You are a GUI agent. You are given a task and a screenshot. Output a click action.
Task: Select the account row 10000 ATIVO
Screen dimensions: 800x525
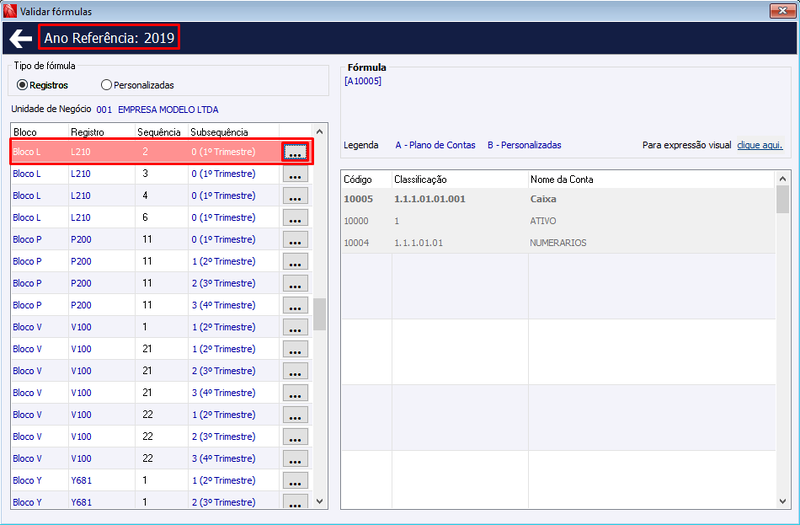(558, 221)
